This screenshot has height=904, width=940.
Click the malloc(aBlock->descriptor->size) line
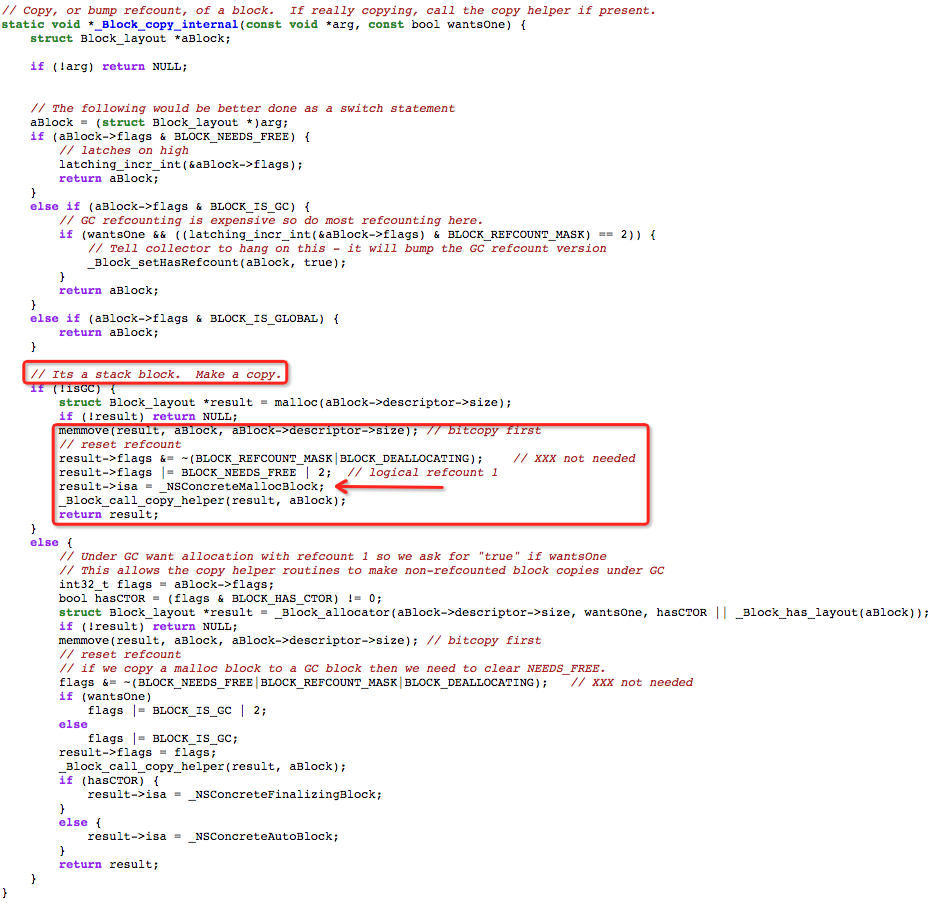tap(285, 402)
